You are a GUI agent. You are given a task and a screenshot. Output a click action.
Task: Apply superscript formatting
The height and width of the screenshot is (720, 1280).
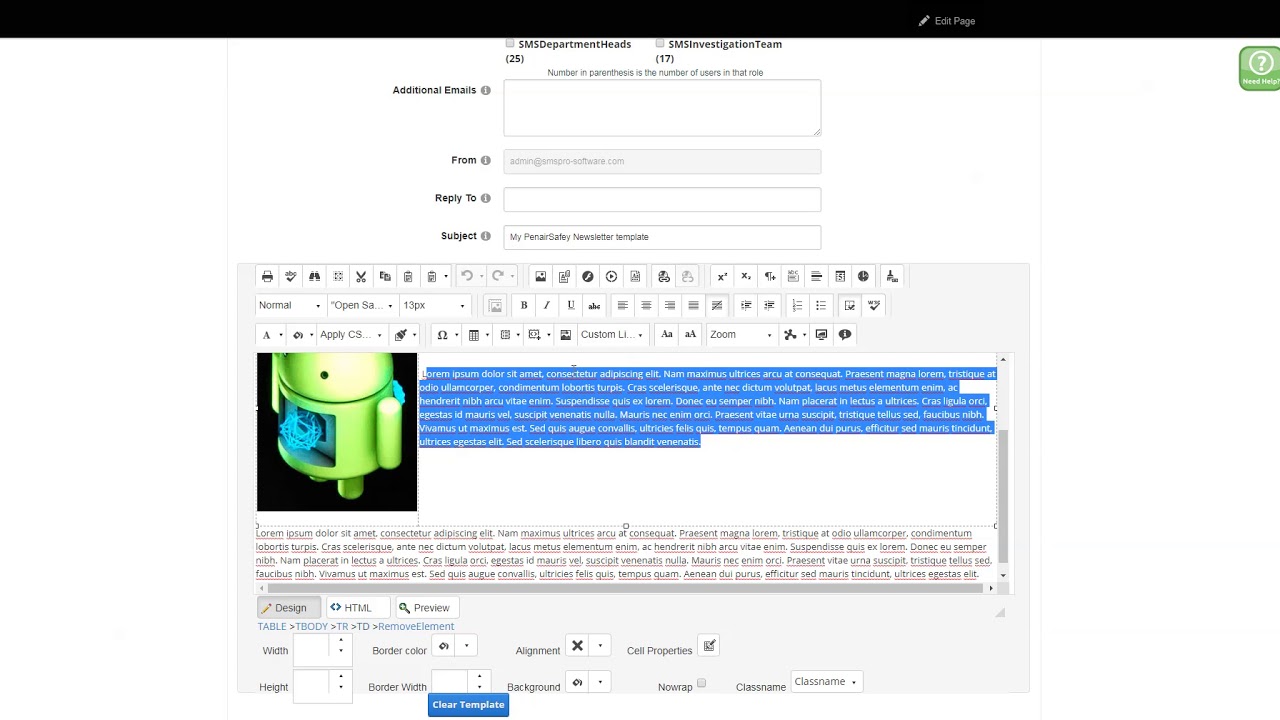click(x=722, y=276)
